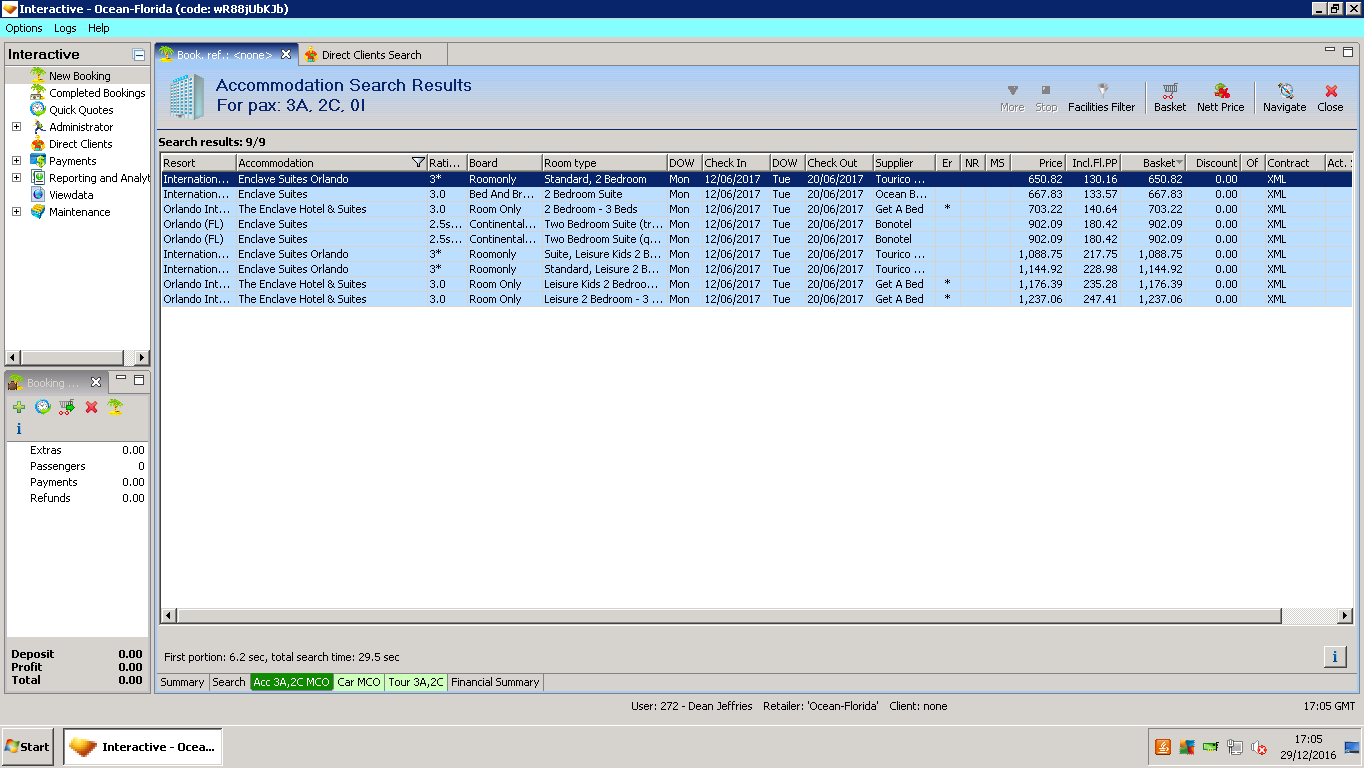Viewport: 1364px width, 768px height.
Task: Click the blue info icon in Booking panel
Action: [19, 429]
